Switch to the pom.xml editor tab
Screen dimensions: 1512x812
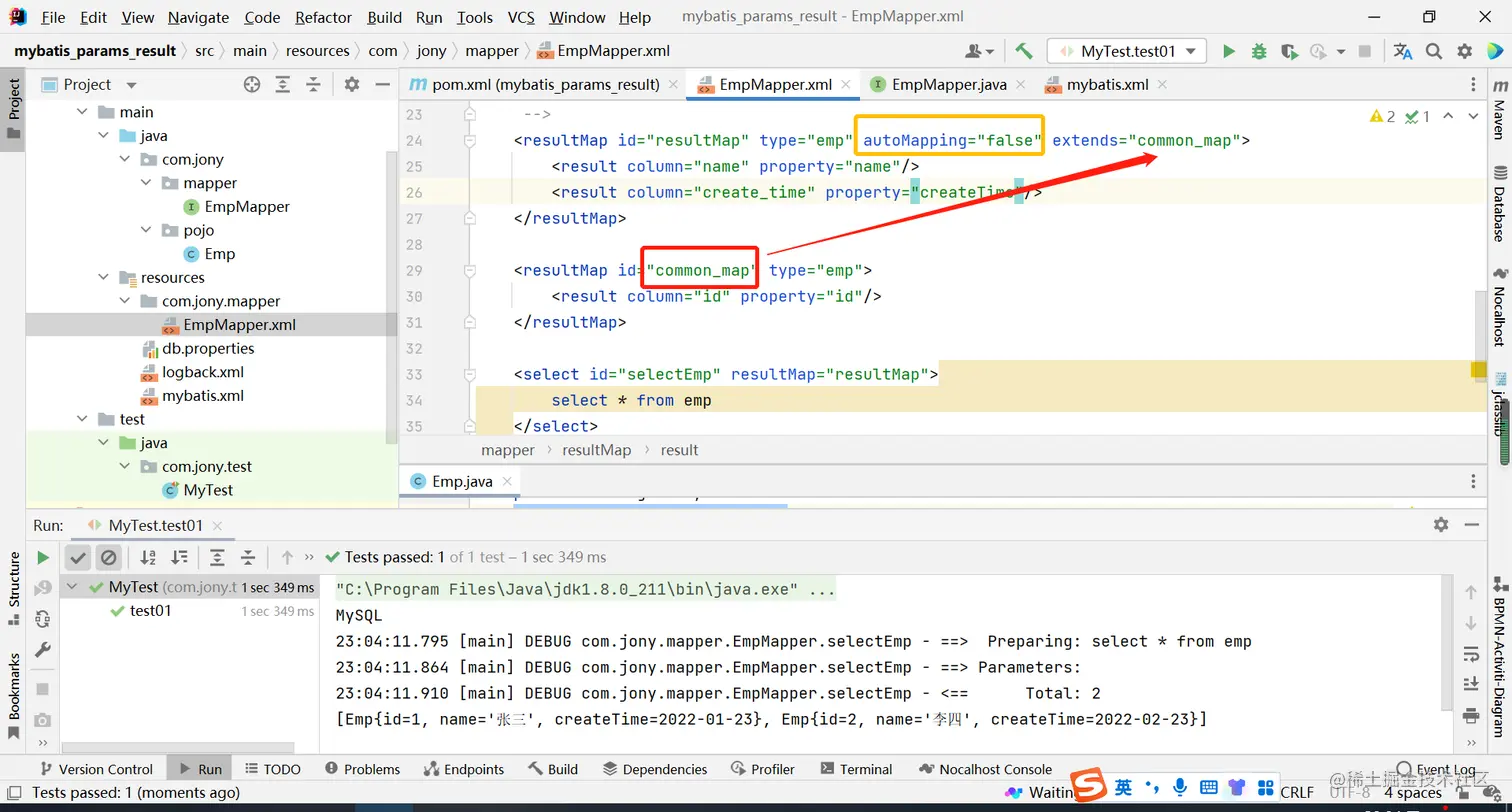coord(545,85)
